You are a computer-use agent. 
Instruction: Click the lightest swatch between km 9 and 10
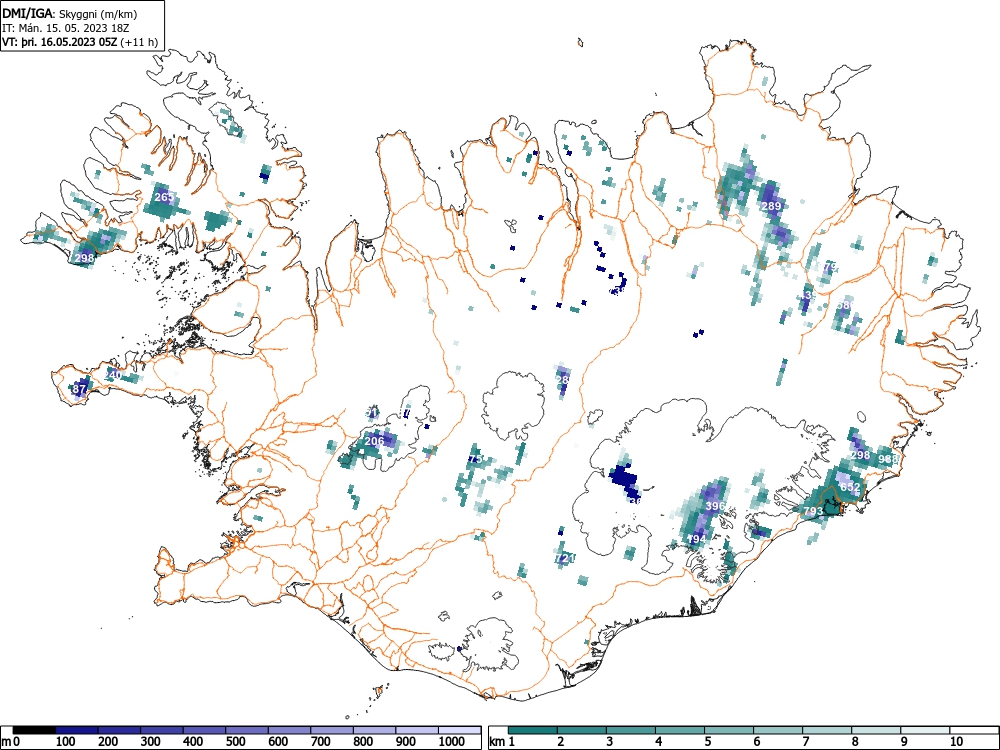925,730
